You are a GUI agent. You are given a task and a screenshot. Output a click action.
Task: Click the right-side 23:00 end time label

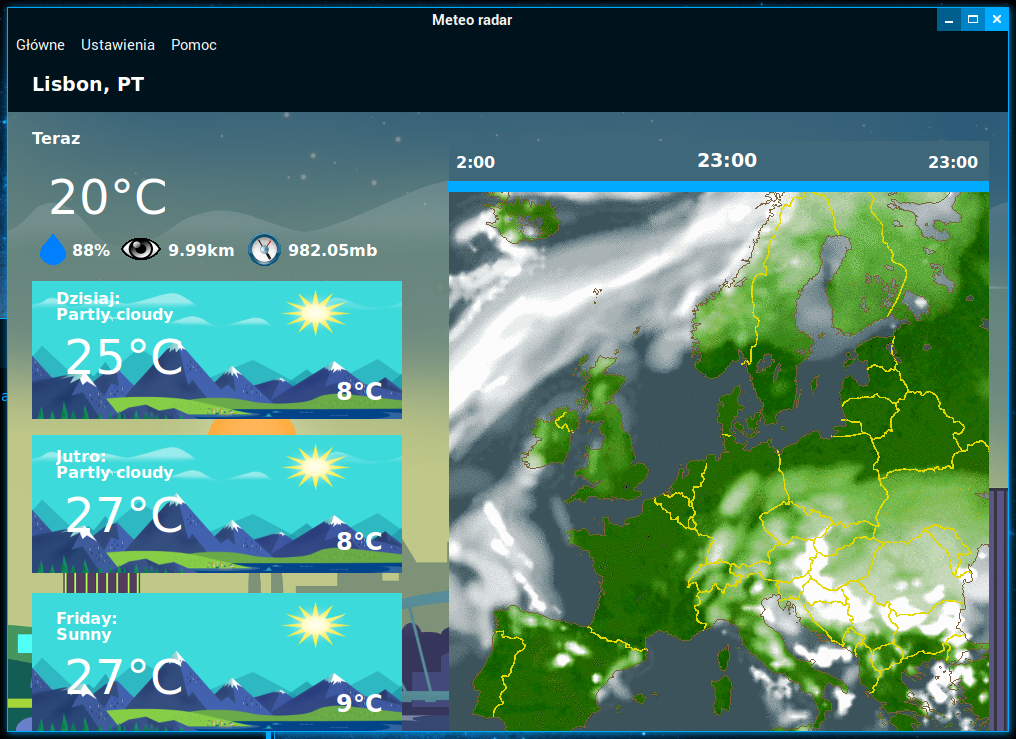[953, 162]
